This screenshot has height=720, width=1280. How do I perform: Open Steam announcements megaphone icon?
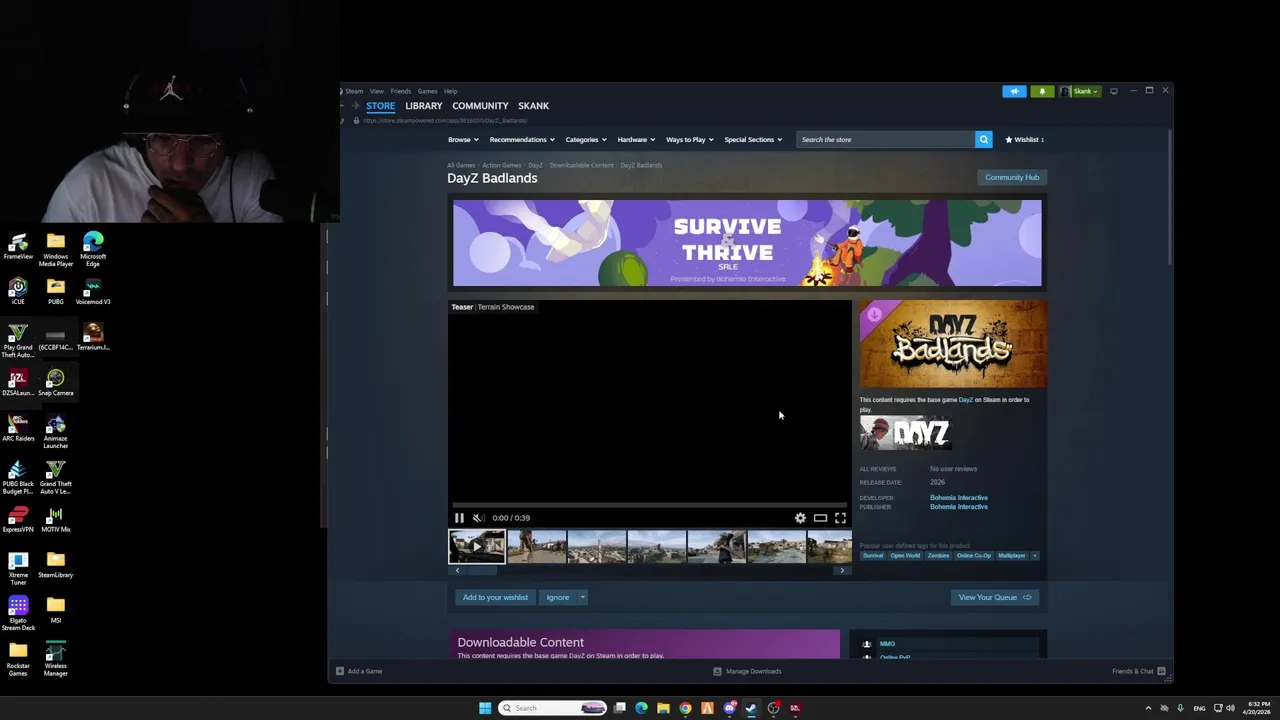1014,91
